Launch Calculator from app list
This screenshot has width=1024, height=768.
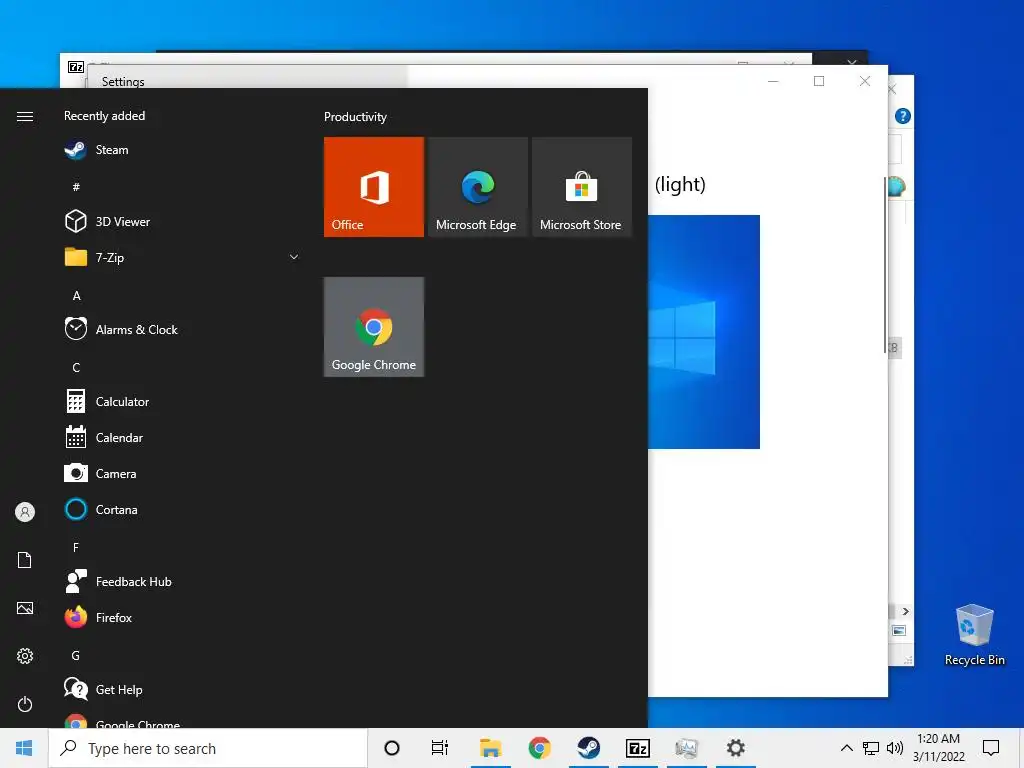click(183, 402)
